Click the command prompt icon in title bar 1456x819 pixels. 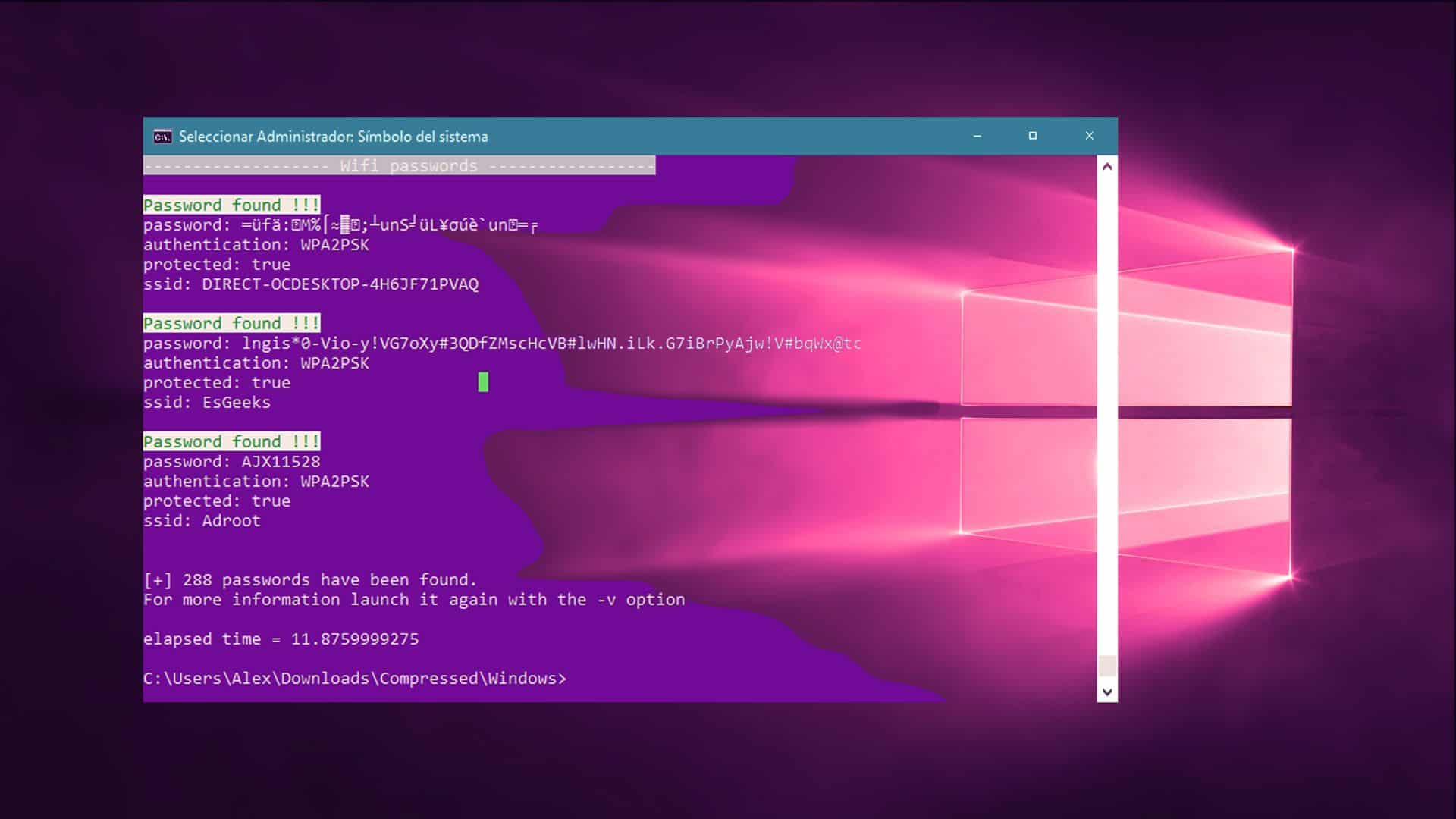tap(162, 136)
